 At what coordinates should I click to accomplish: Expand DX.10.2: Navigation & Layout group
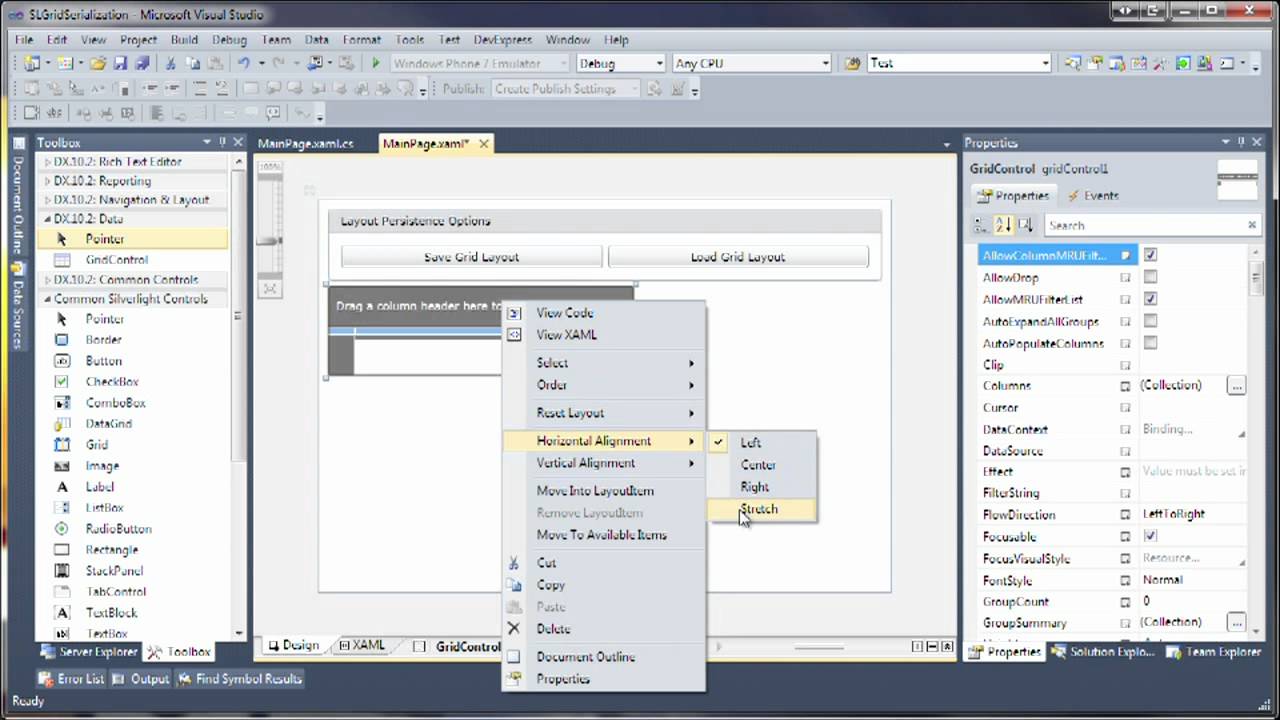(47, 200)
